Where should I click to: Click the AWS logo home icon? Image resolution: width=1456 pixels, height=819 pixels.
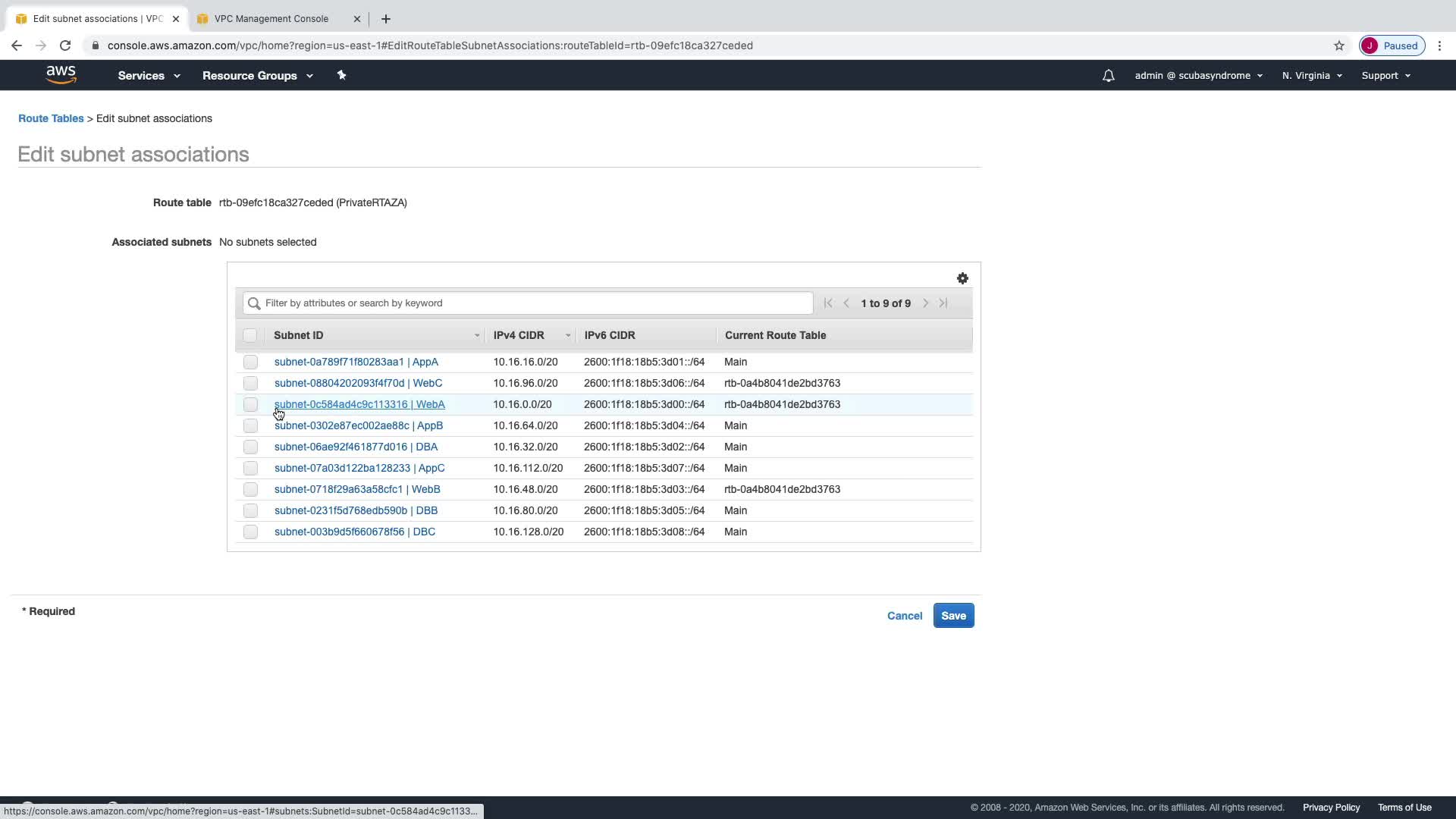pyautogui.click(x=61, y=75)
